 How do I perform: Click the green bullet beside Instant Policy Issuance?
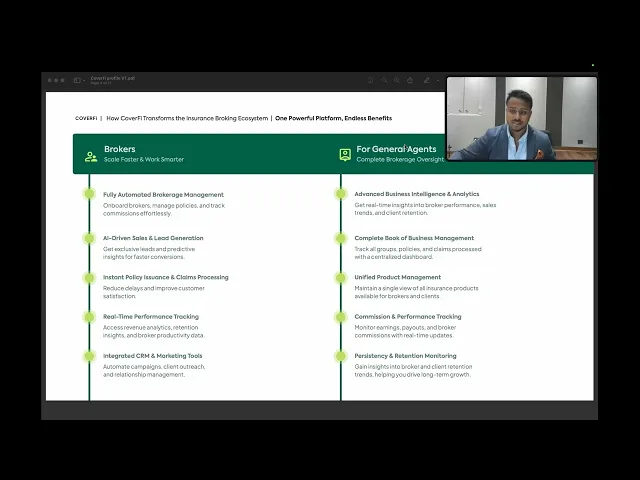(89, 278)
